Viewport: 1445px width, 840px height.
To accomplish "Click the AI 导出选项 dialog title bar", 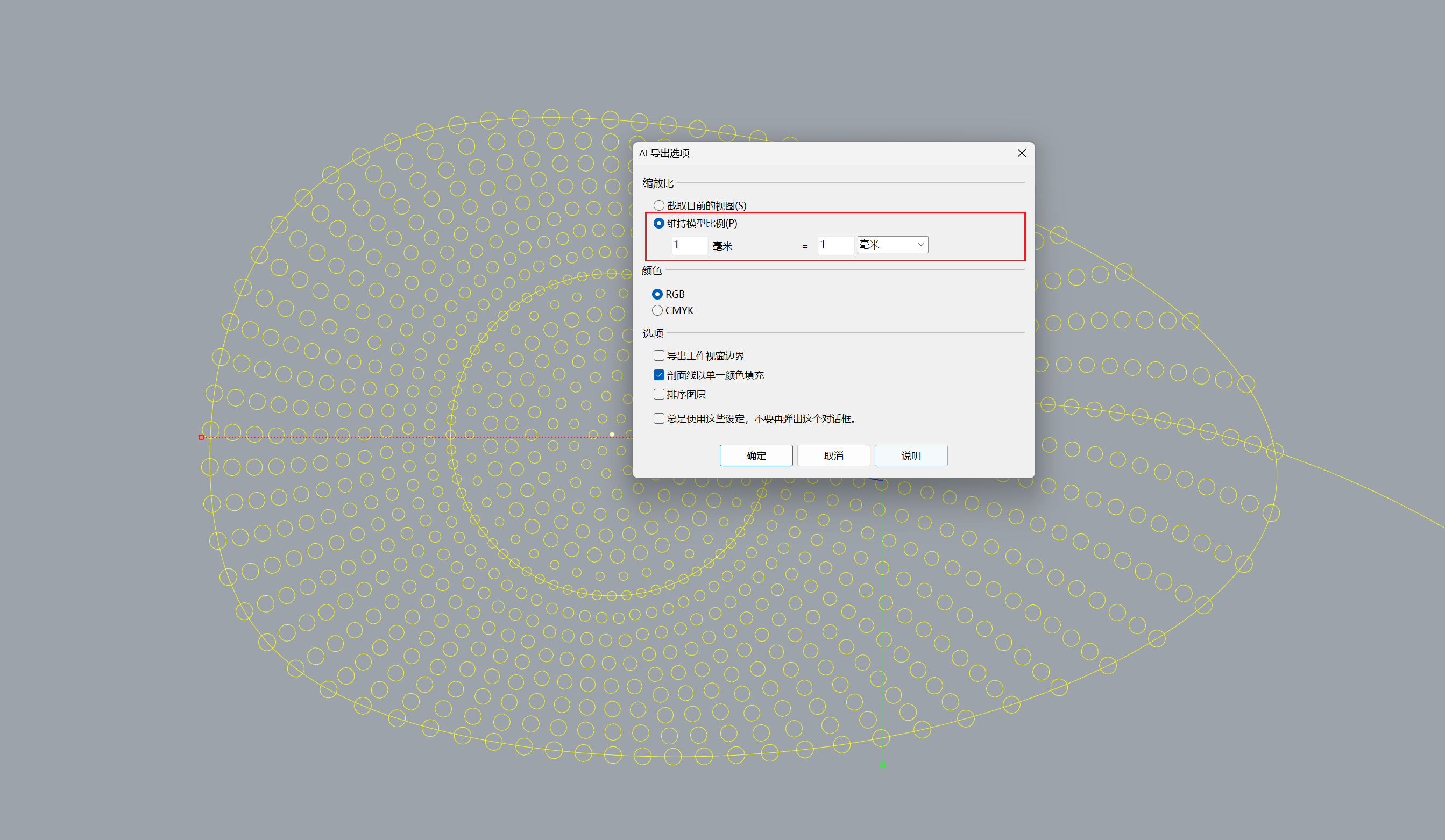I will [803, 153].
